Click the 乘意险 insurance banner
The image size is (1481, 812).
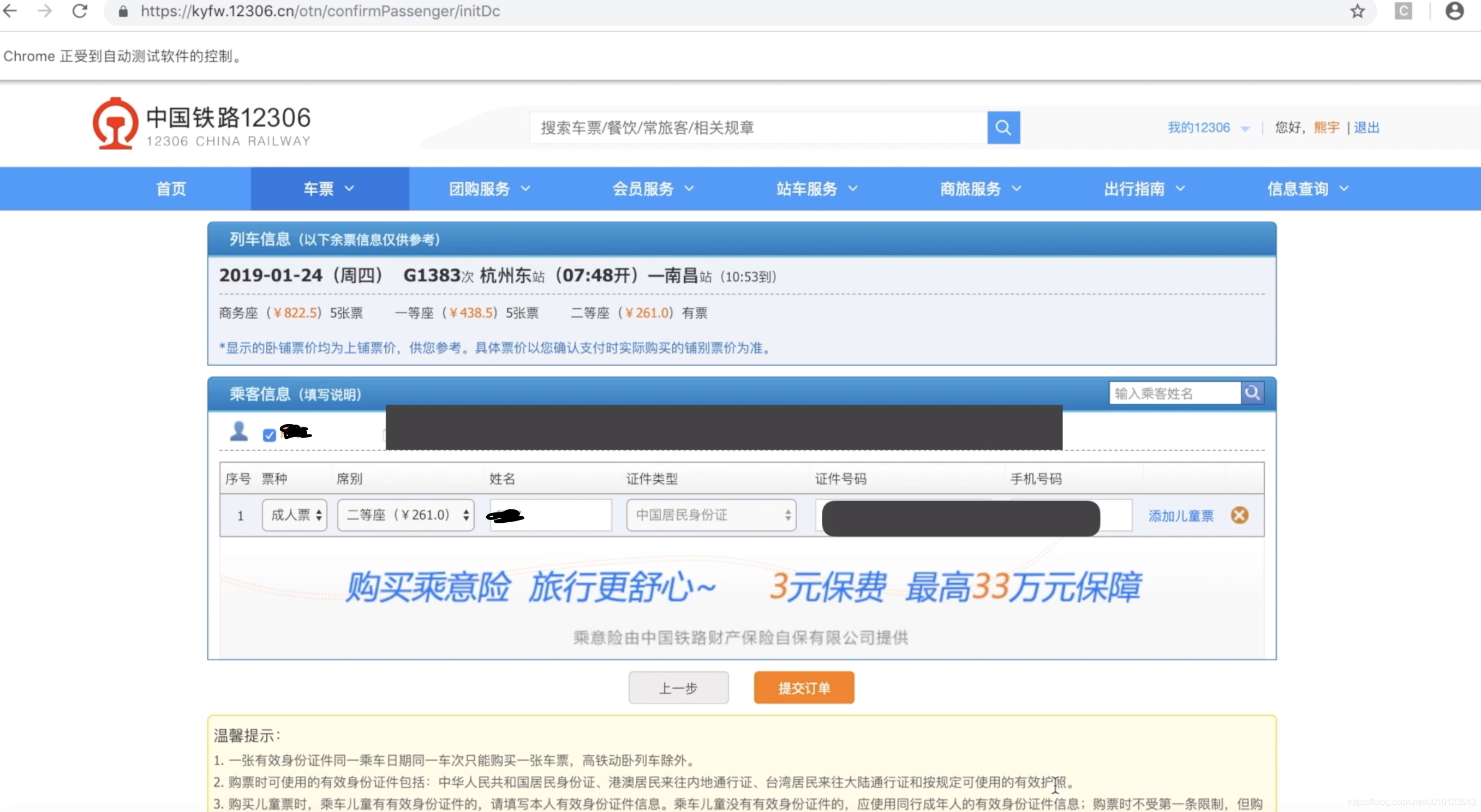tap(742, 597)
